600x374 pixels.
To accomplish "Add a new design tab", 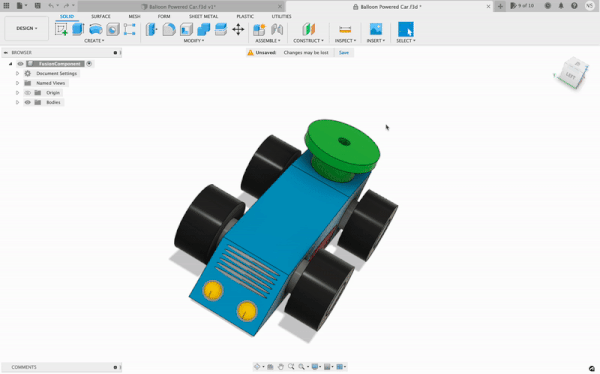I will 500,6.
